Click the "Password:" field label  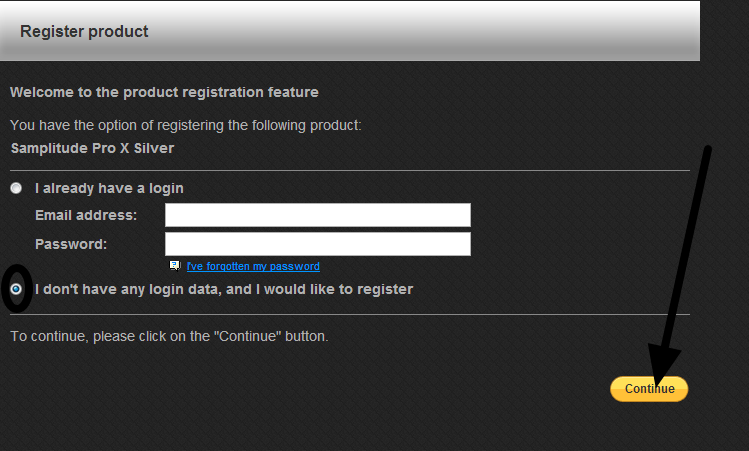pos(71,244)
